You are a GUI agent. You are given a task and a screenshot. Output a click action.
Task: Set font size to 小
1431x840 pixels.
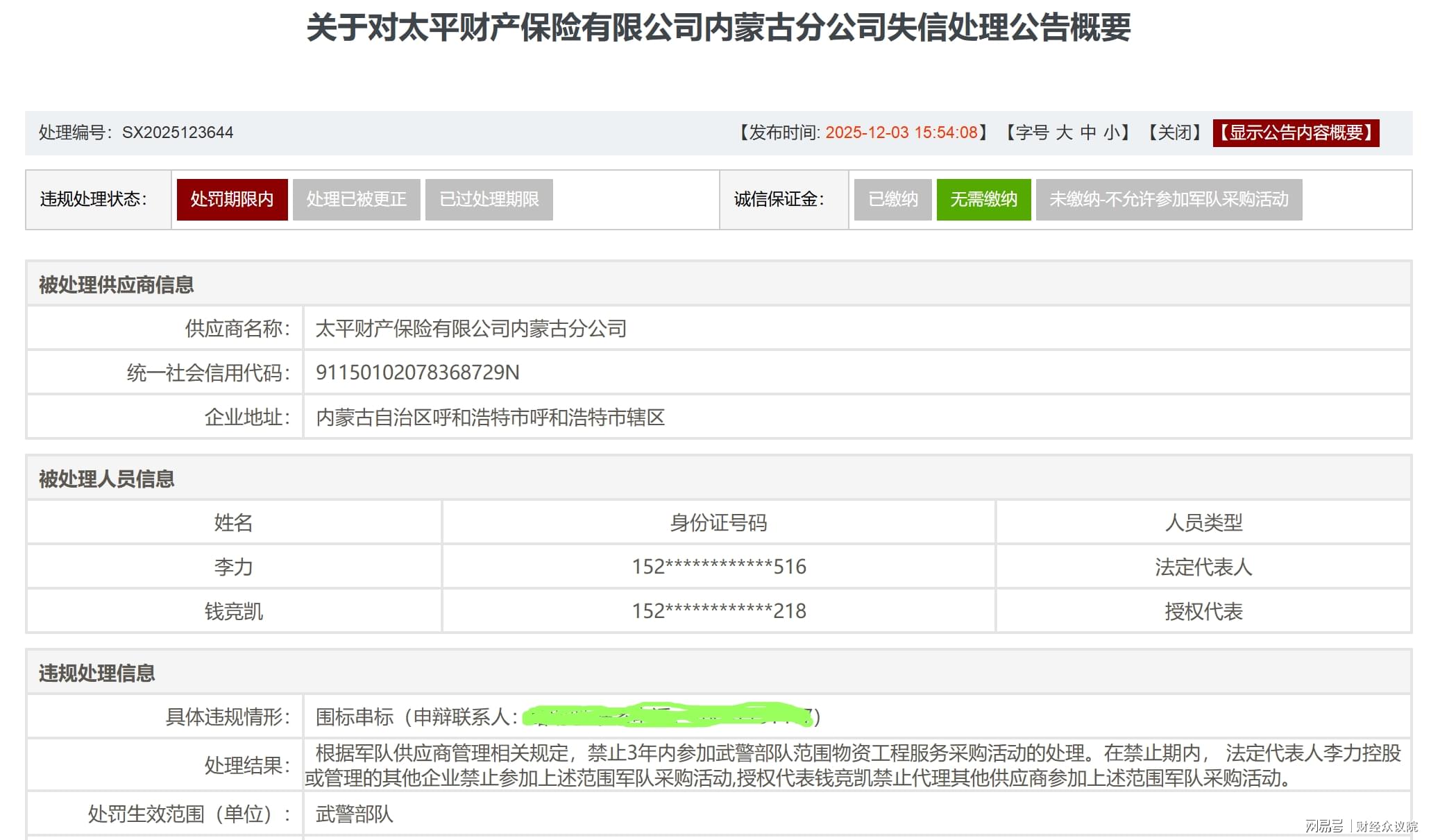(x=1111, y=132)
